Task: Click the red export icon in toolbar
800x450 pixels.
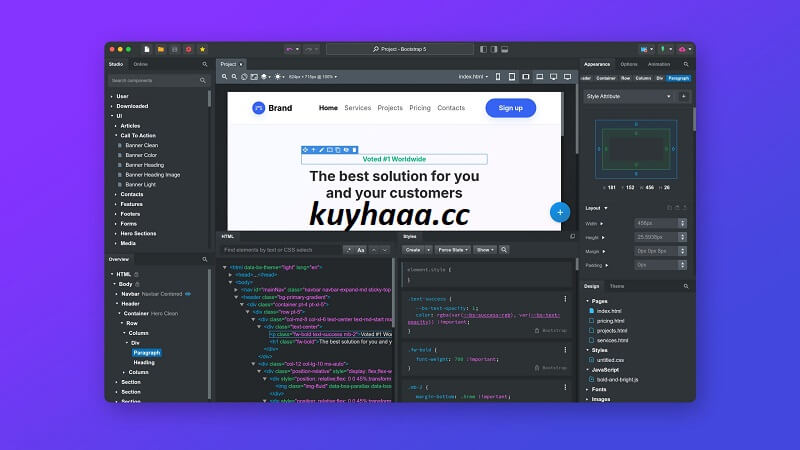Action: pyautogui.click(x=188, y=49)
